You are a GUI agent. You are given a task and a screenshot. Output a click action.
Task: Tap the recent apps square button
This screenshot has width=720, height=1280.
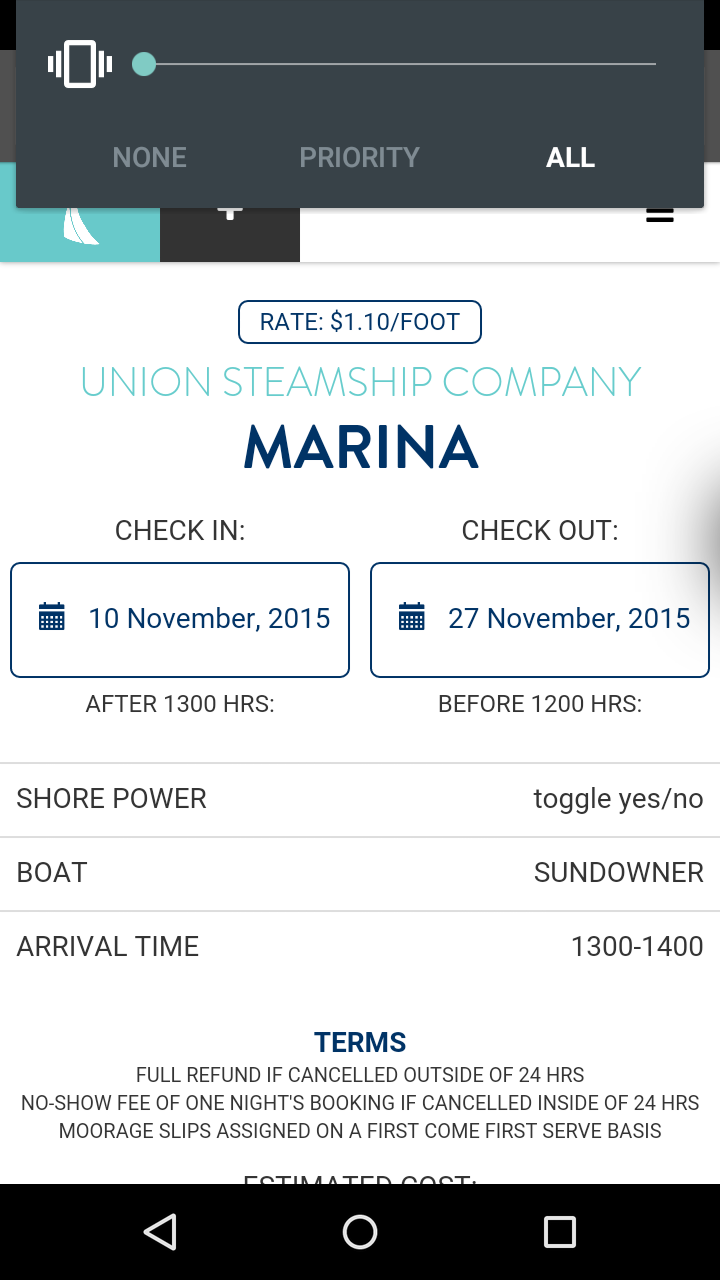coord(559,1232)
